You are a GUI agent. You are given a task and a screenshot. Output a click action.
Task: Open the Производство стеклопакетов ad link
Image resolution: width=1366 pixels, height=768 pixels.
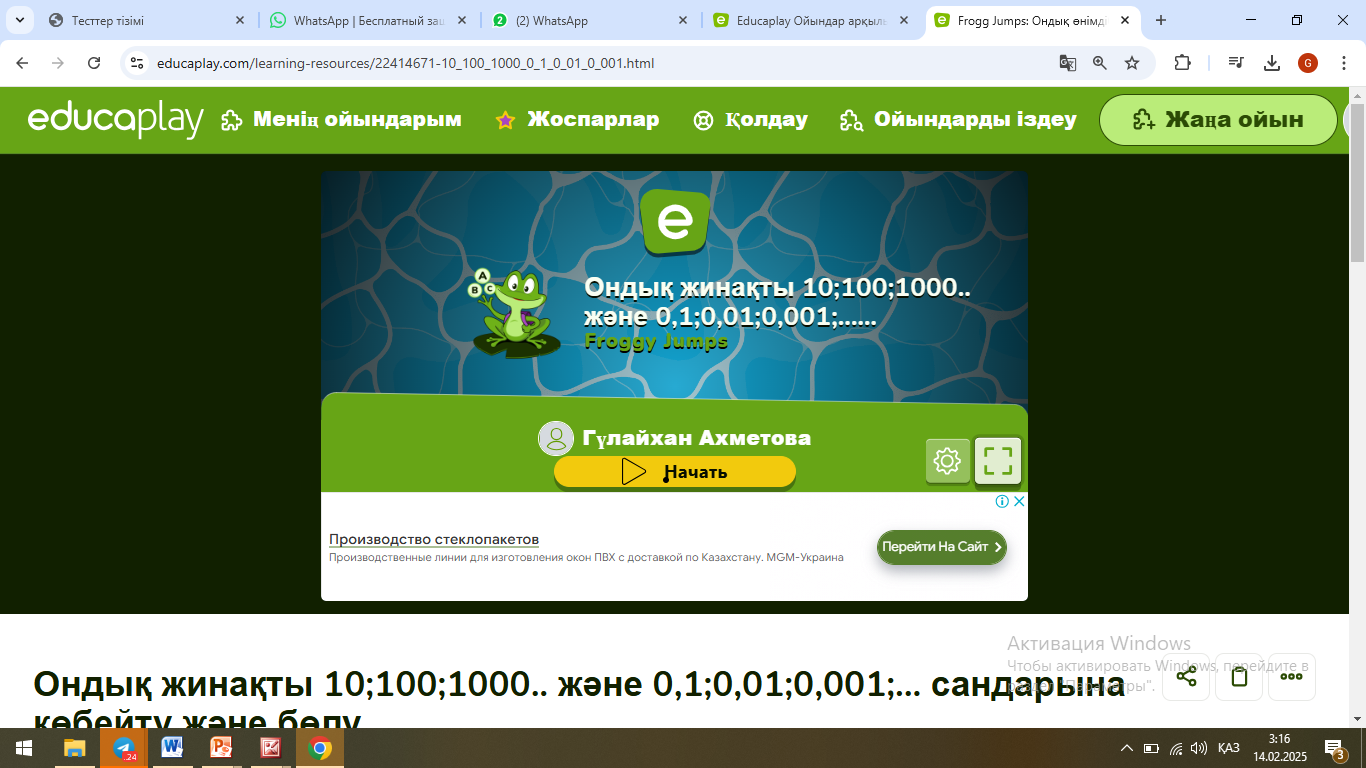click(434, 540)
